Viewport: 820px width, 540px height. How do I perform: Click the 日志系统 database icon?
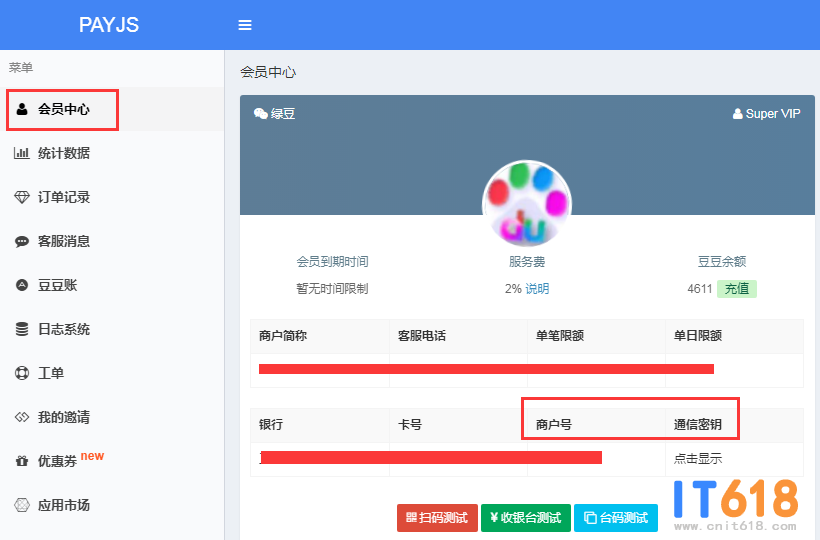pos(22,329)
